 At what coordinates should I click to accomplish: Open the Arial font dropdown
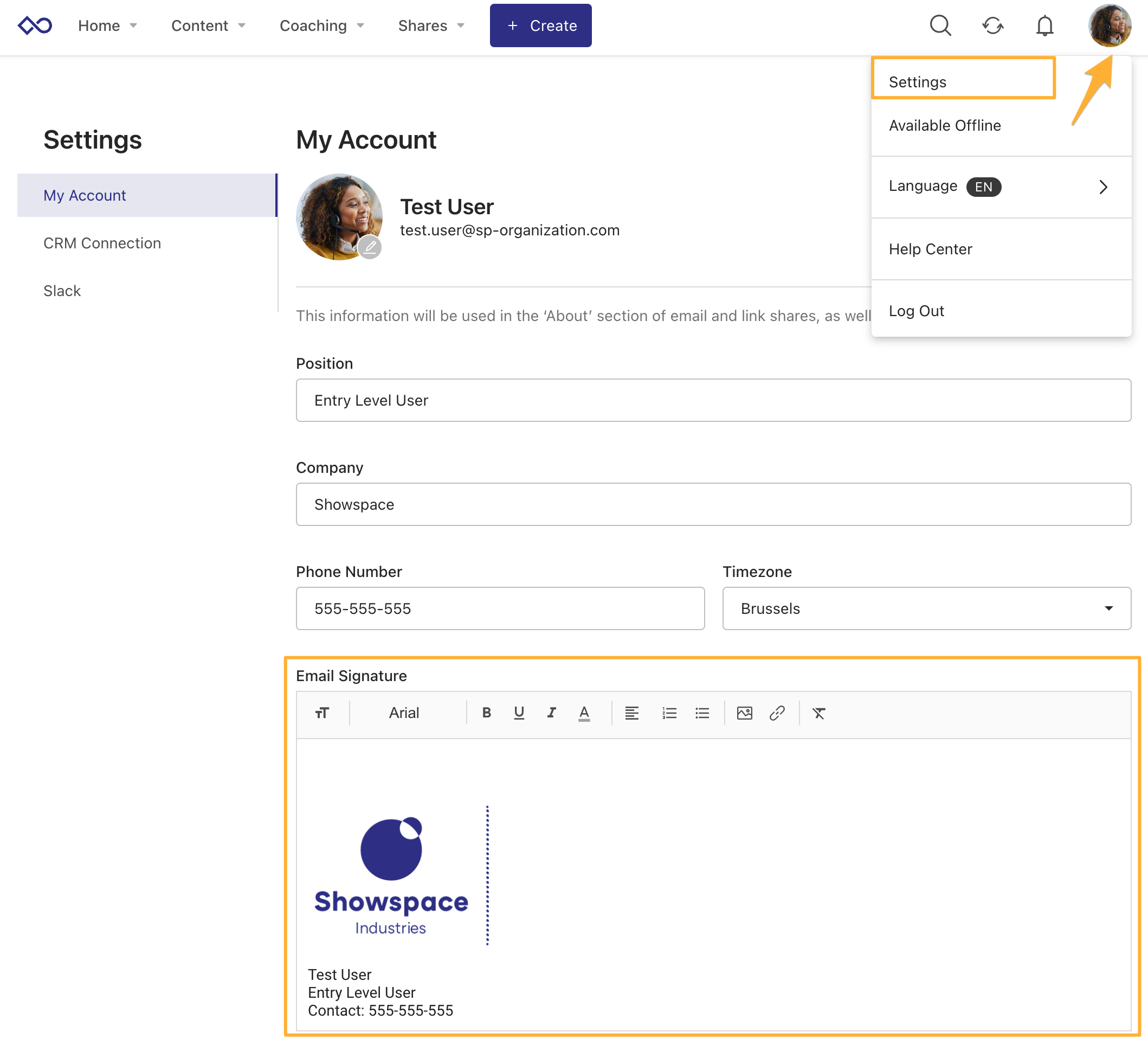tap(404, 713)
